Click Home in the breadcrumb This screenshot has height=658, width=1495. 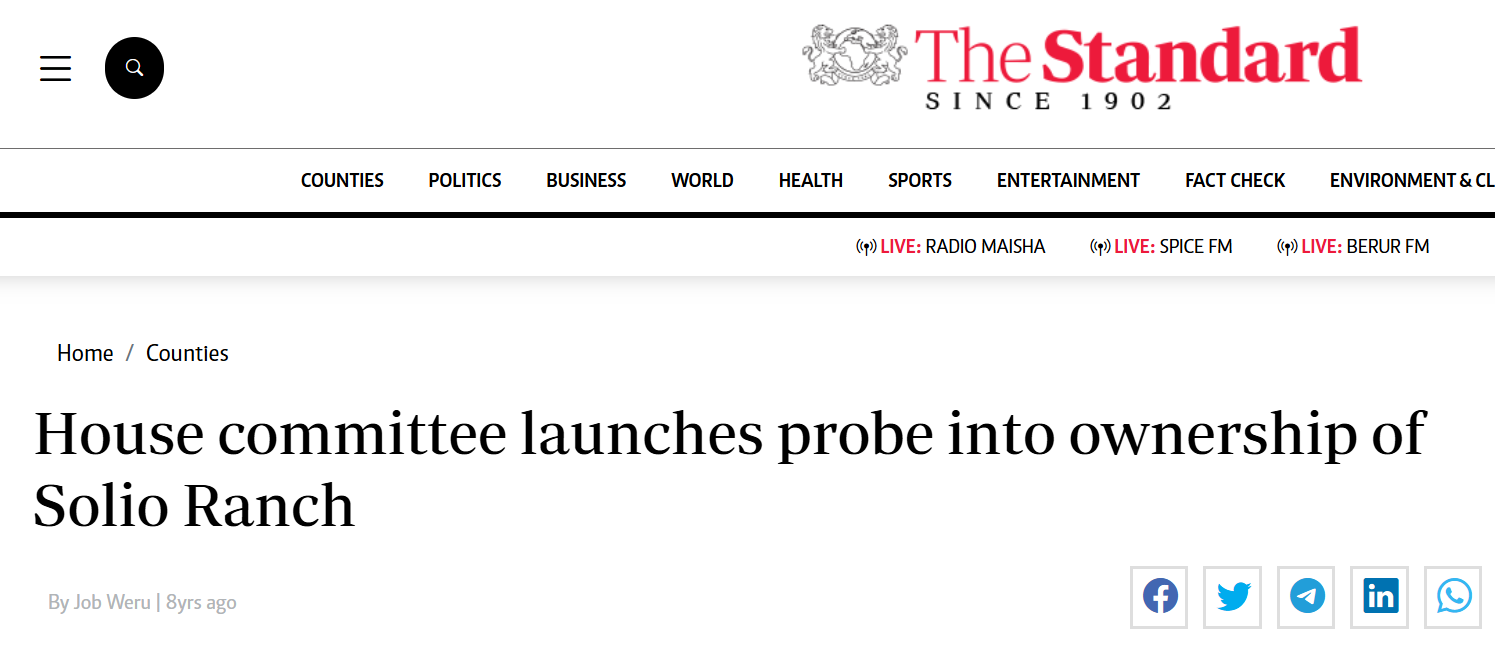coord(85,353)
